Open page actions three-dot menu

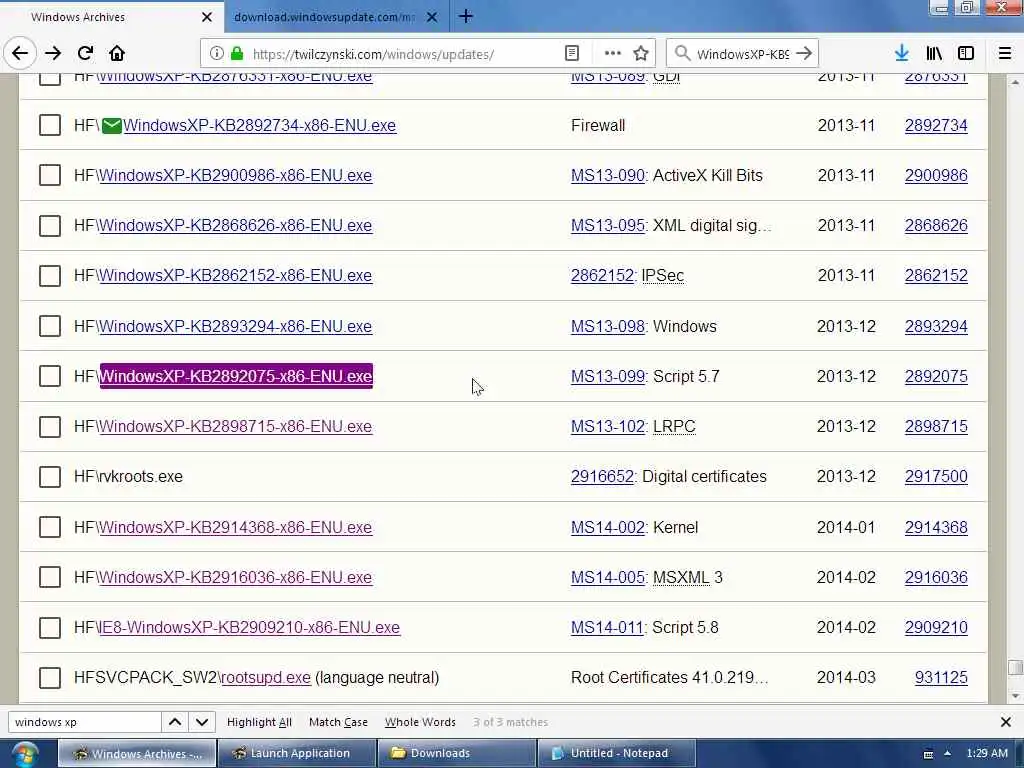(613, 54)
